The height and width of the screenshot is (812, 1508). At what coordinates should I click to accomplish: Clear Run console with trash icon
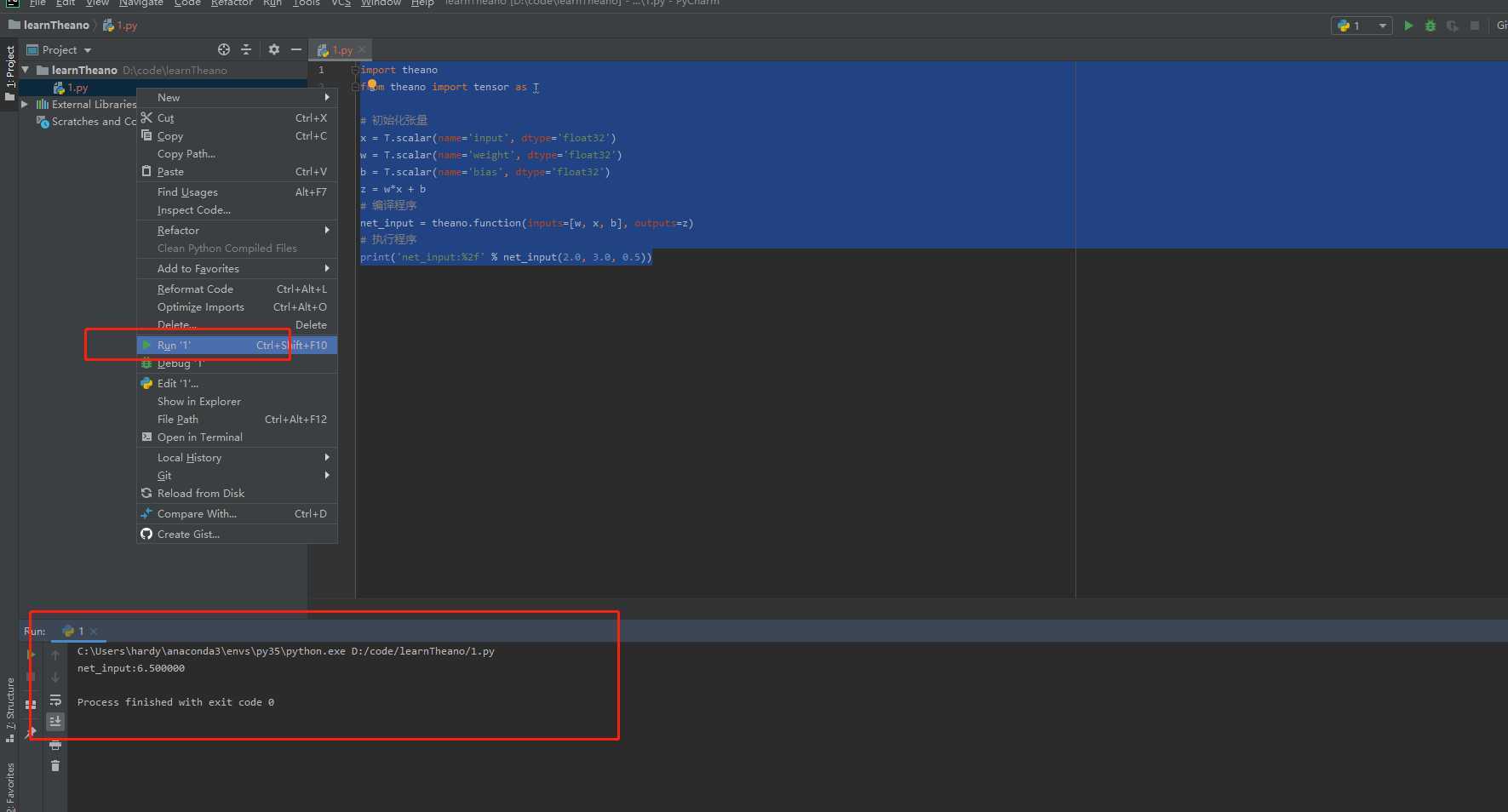[55, 766]
